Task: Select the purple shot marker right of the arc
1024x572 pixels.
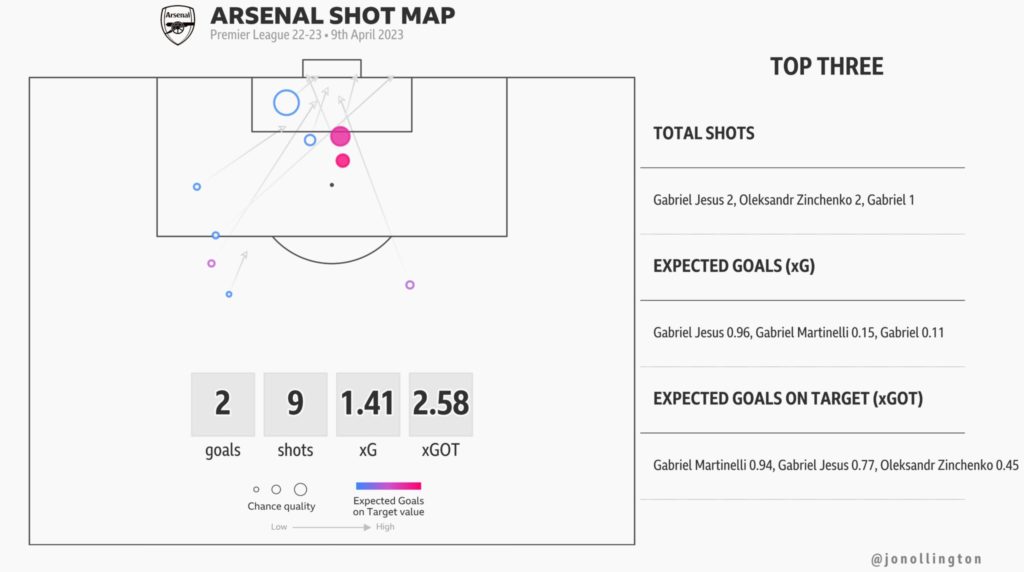Action: tap(410, 285)
